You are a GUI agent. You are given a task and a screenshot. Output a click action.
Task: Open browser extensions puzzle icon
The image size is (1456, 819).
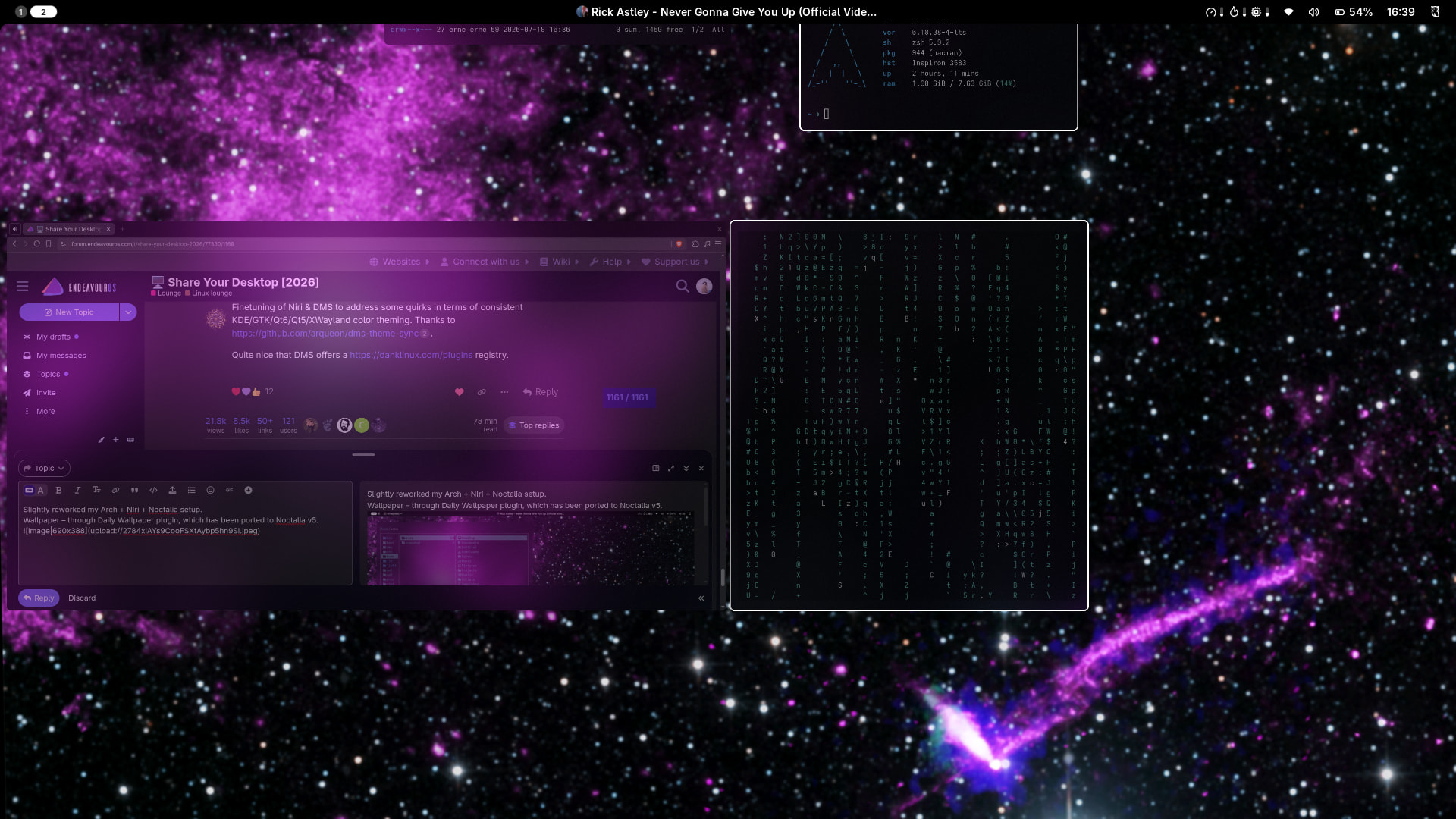pos(695,244)
